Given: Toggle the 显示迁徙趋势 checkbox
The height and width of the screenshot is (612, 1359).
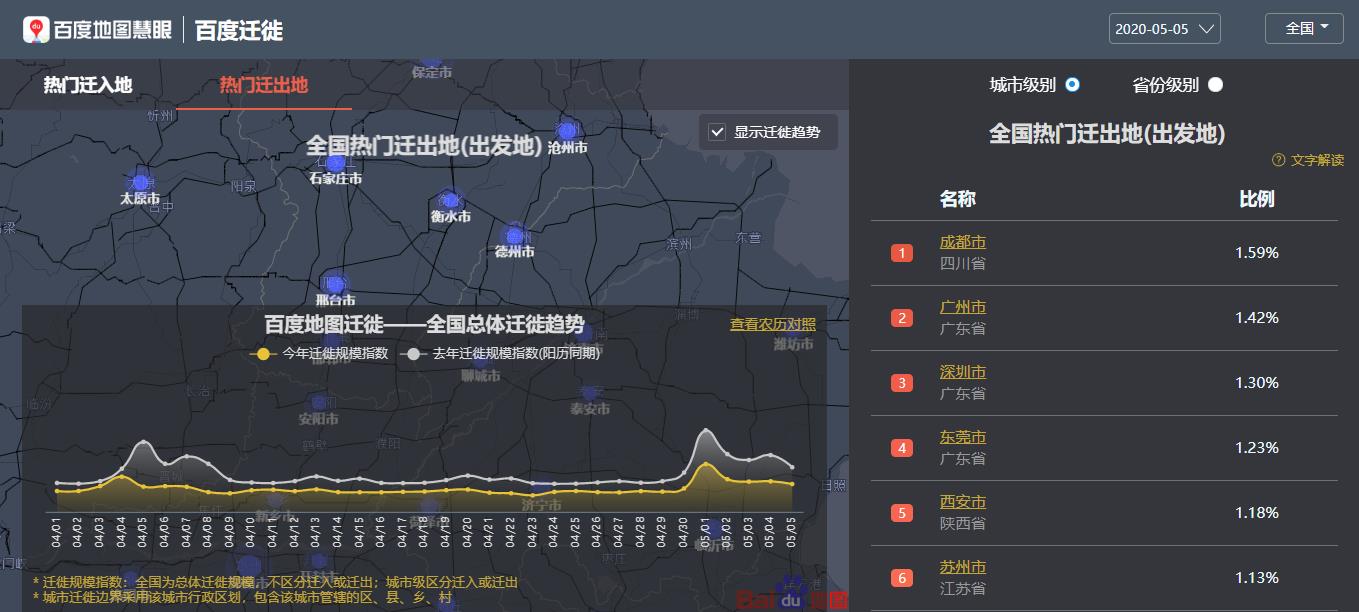Looking at the screenshot, I should (x=716, y=132).
